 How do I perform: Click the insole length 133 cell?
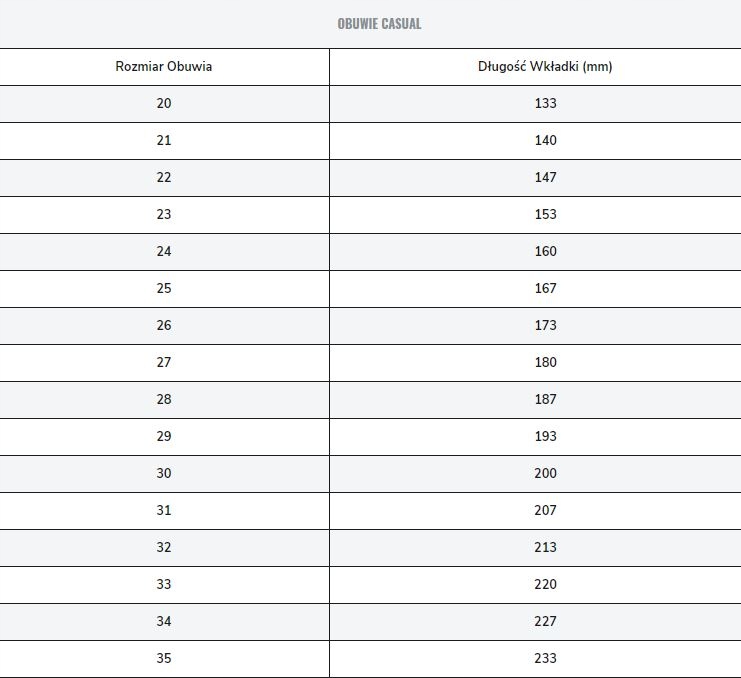[545, 103]
